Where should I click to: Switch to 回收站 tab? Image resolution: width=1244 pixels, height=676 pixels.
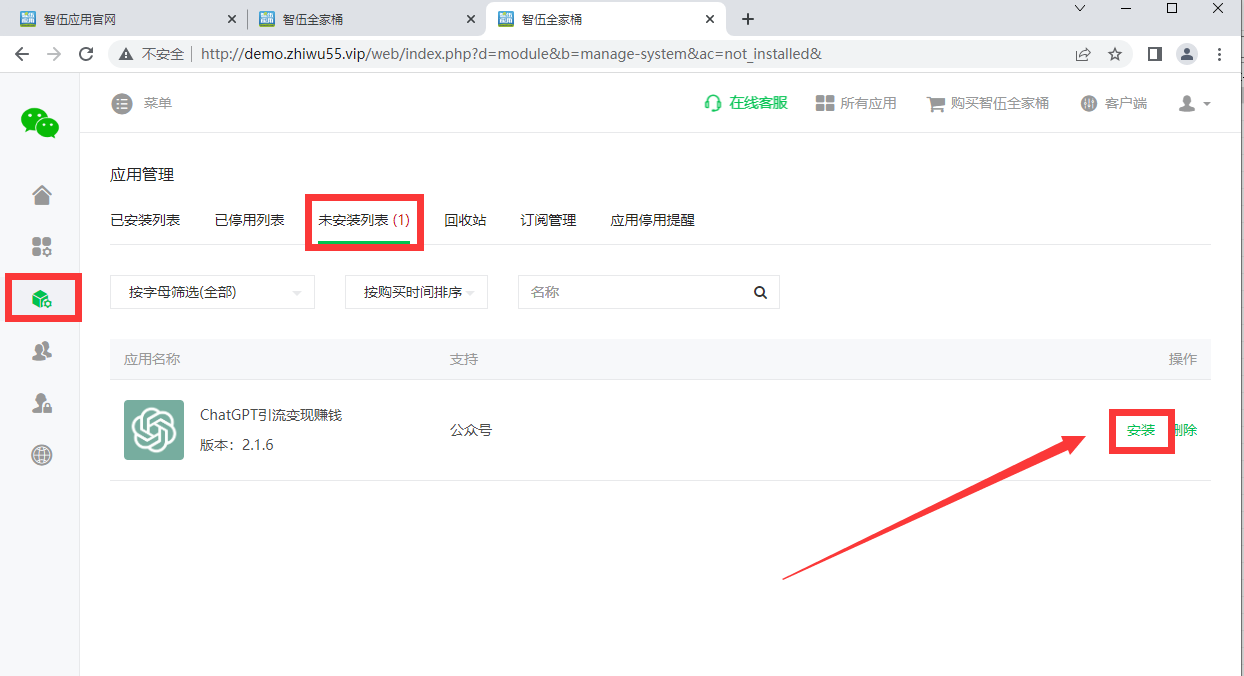(465, 220)
